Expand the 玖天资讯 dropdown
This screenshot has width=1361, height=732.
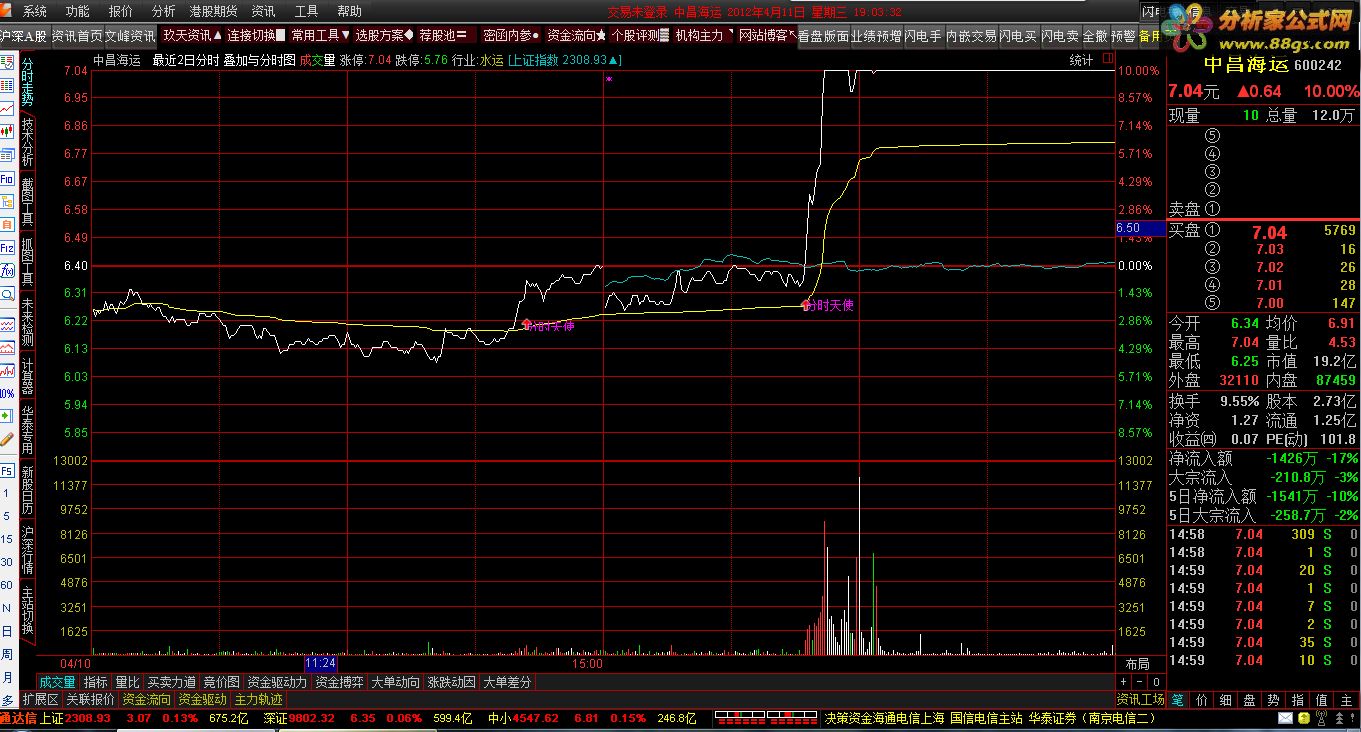[192, 36]
